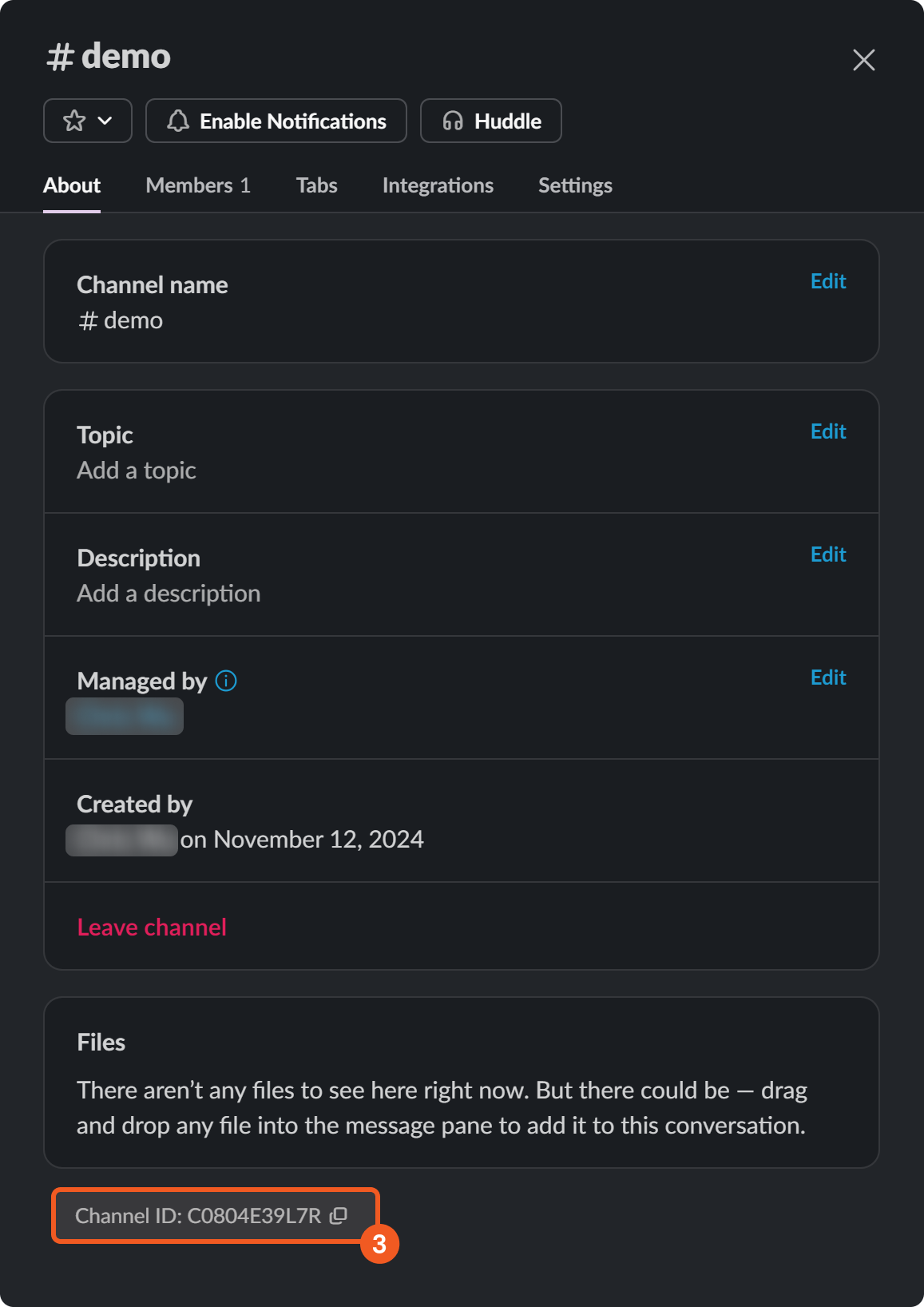This screenshot has height=1307, width=924.
Task: Switch to the About tab
Action: point(72,185)
